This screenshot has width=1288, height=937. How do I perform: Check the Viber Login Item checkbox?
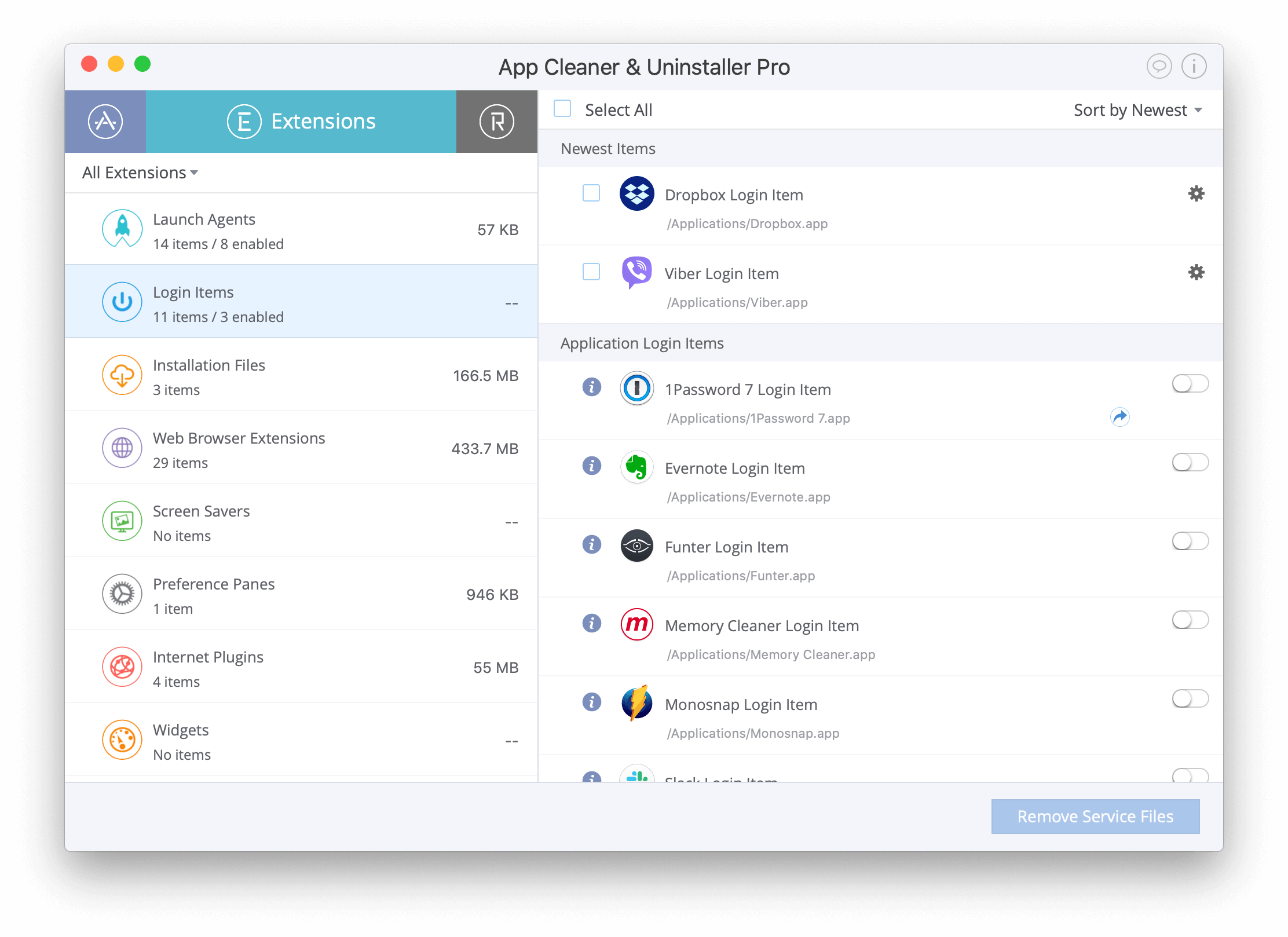[591, 272]
